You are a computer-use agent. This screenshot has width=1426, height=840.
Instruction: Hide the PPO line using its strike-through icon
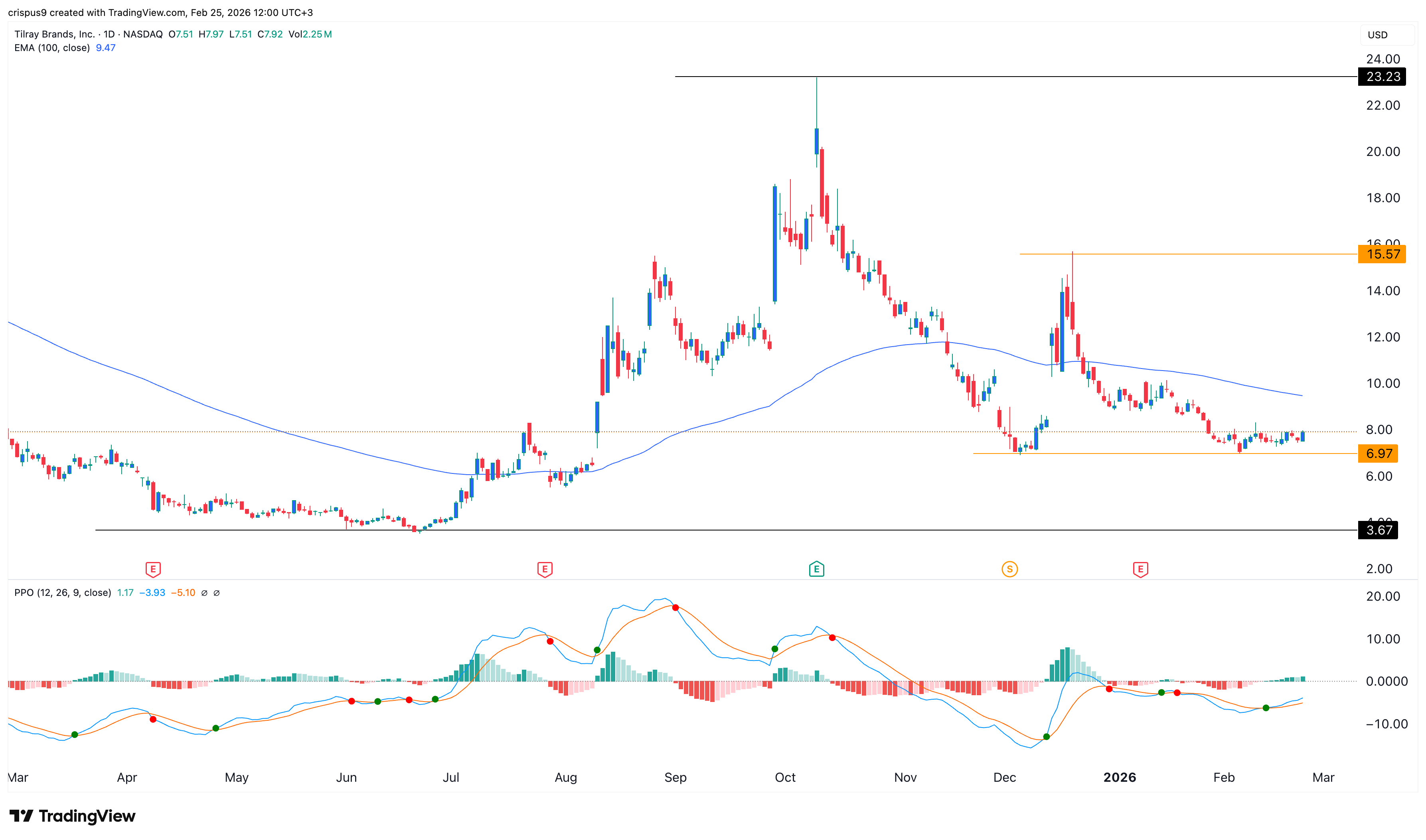[204, 593]
